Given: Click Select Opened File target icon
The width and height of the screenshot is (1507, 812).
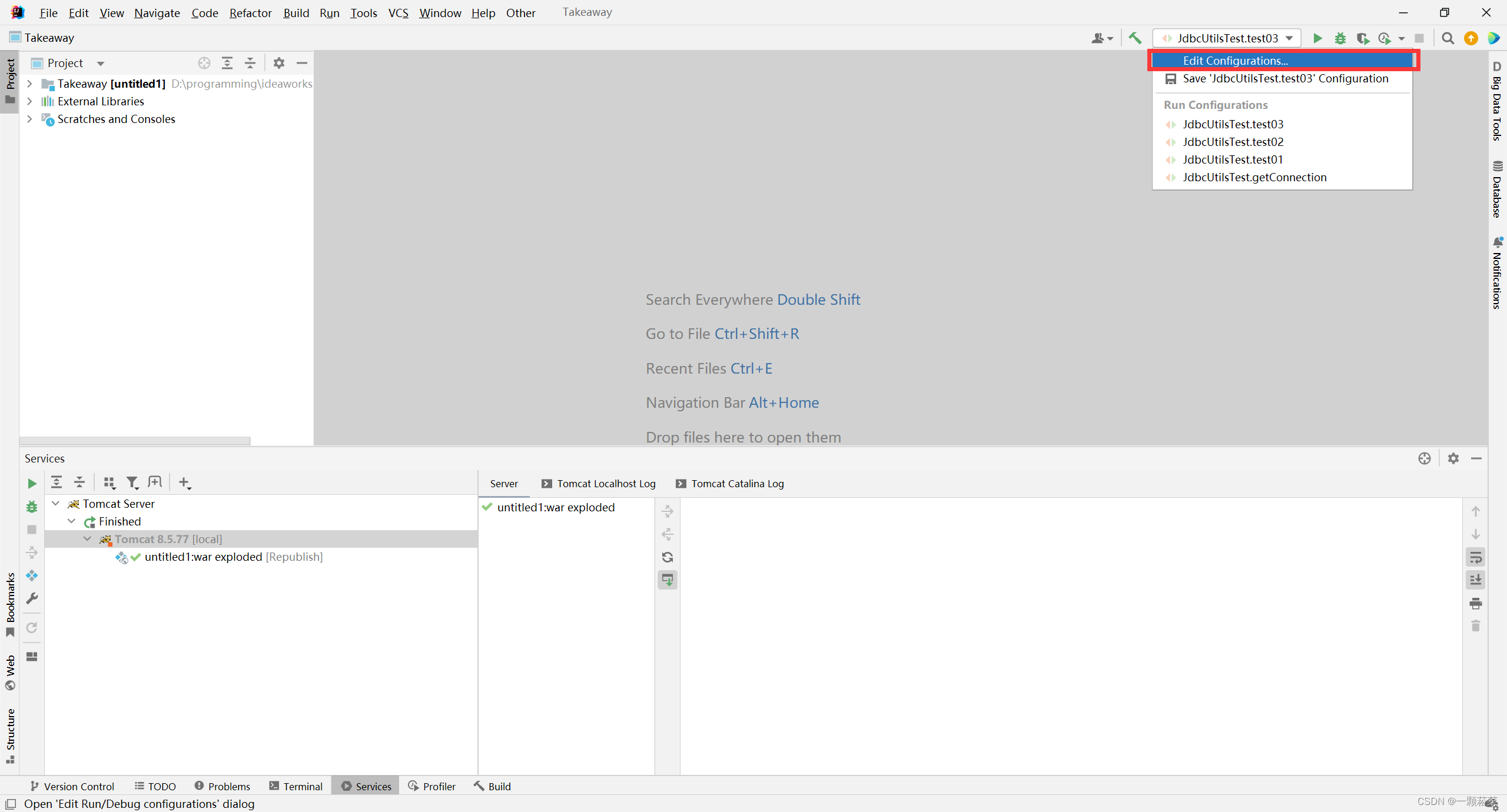Looking at the screenshot, I should click(x=204, y=63).
